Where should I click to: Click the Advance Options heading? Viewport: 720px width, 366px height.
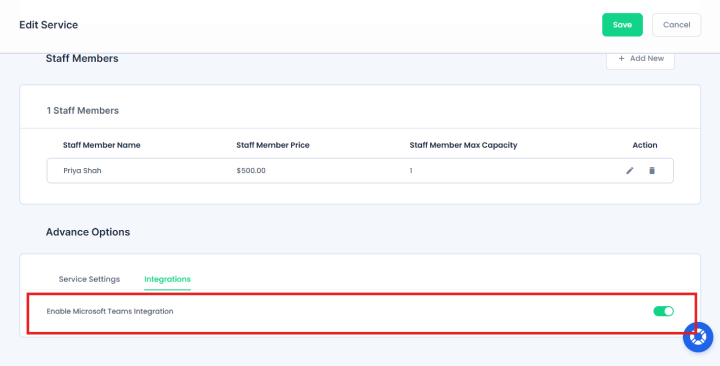[x=88, y=232]
